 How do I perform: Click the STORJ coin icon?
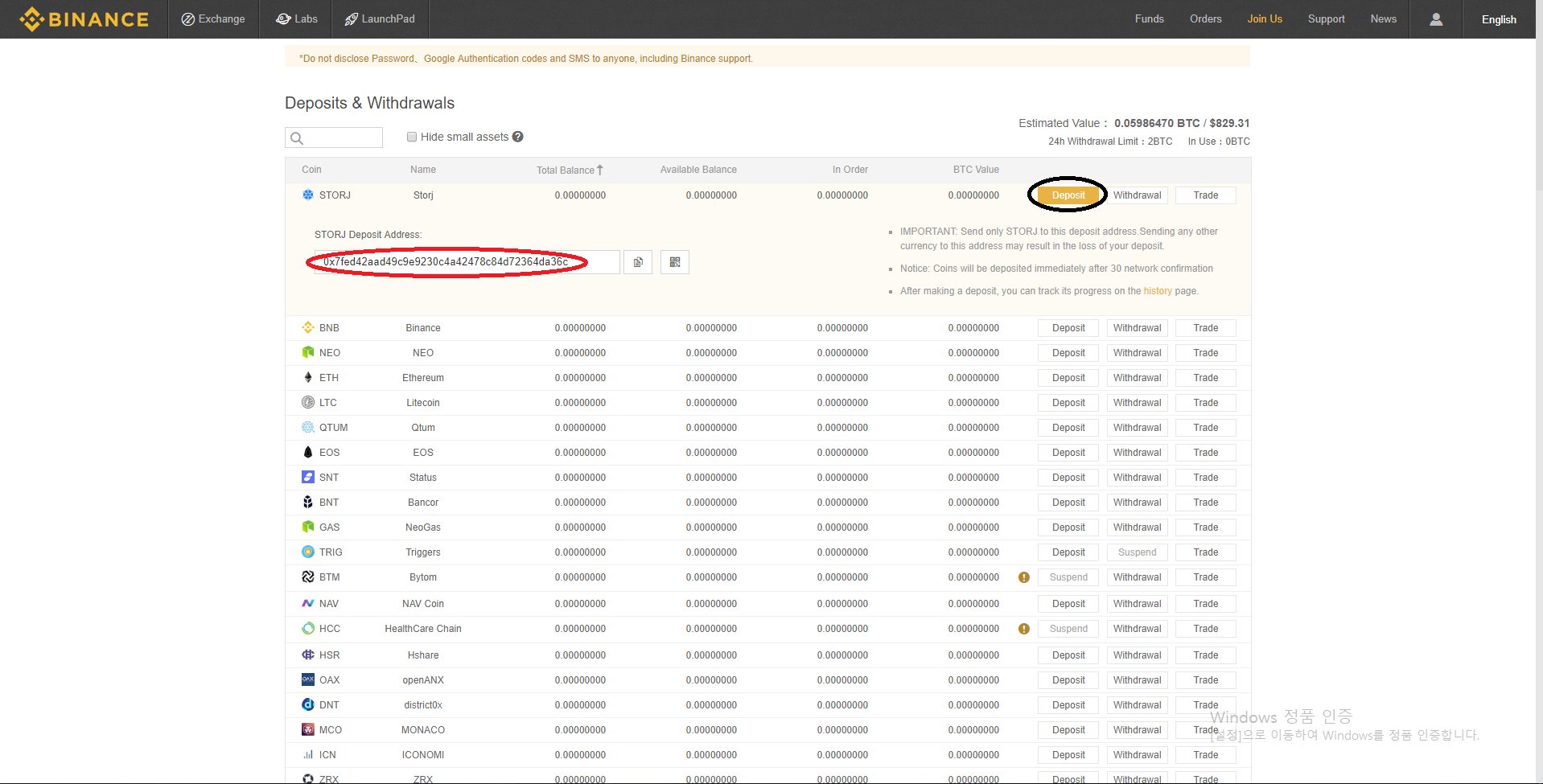click(308, 195)
